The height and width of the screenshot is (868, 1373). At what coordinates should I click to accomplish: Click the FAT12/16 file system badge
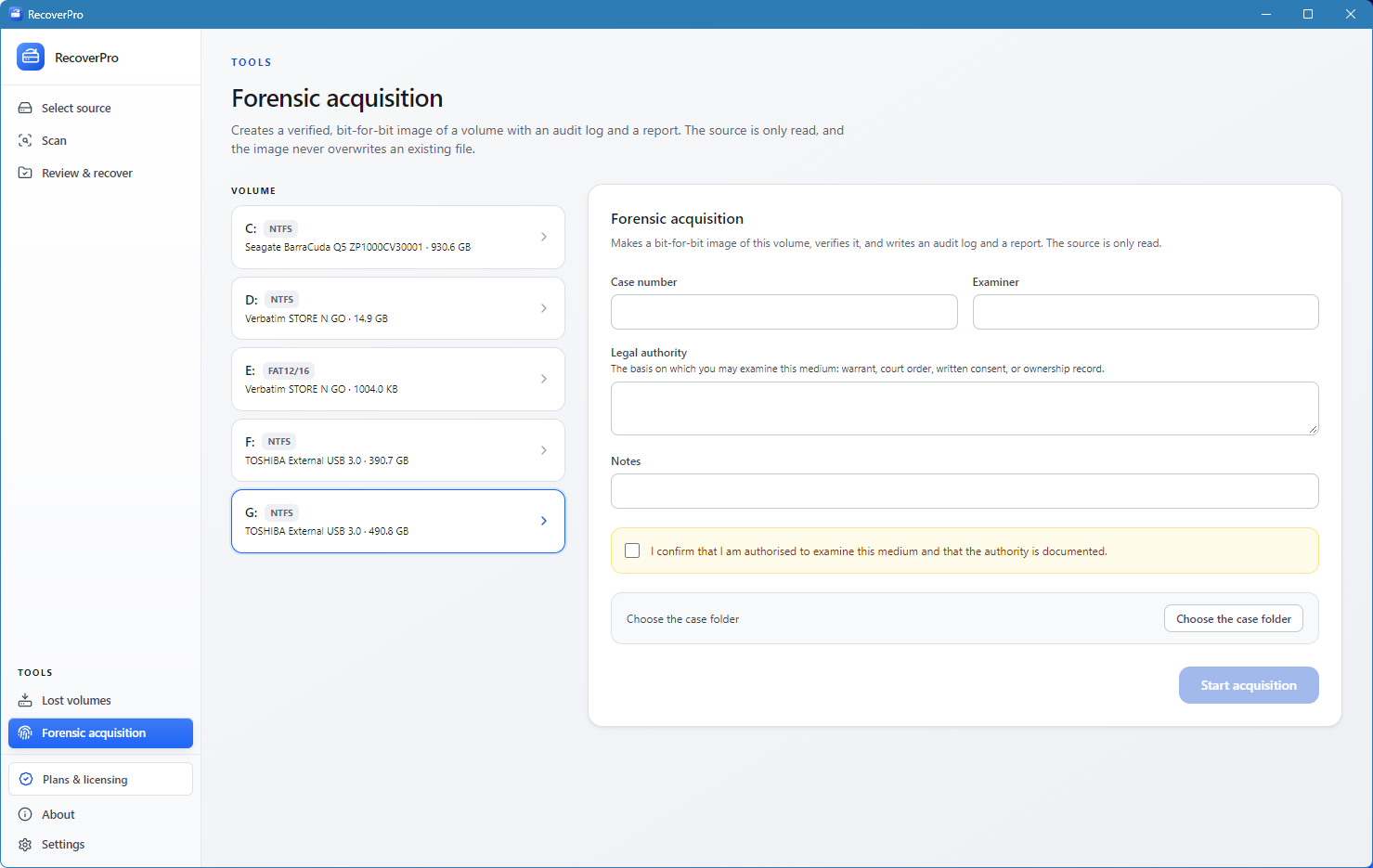coord(289,370)
